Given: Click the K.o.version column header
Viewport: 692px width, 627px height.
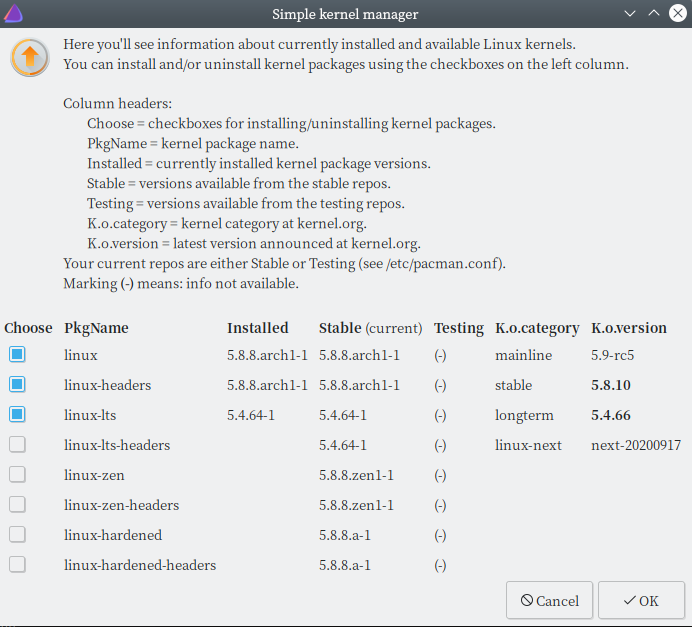Looking at the screenshot, I should 629,328.
